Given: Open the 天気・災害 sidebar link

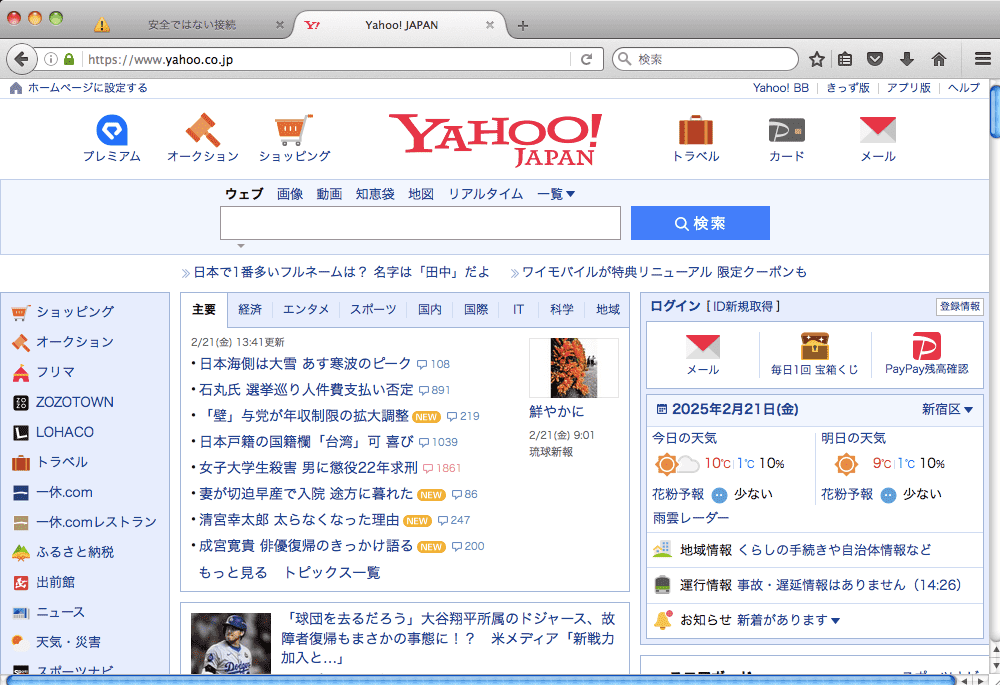Looking at the screenshot, I should pos(68,642).
